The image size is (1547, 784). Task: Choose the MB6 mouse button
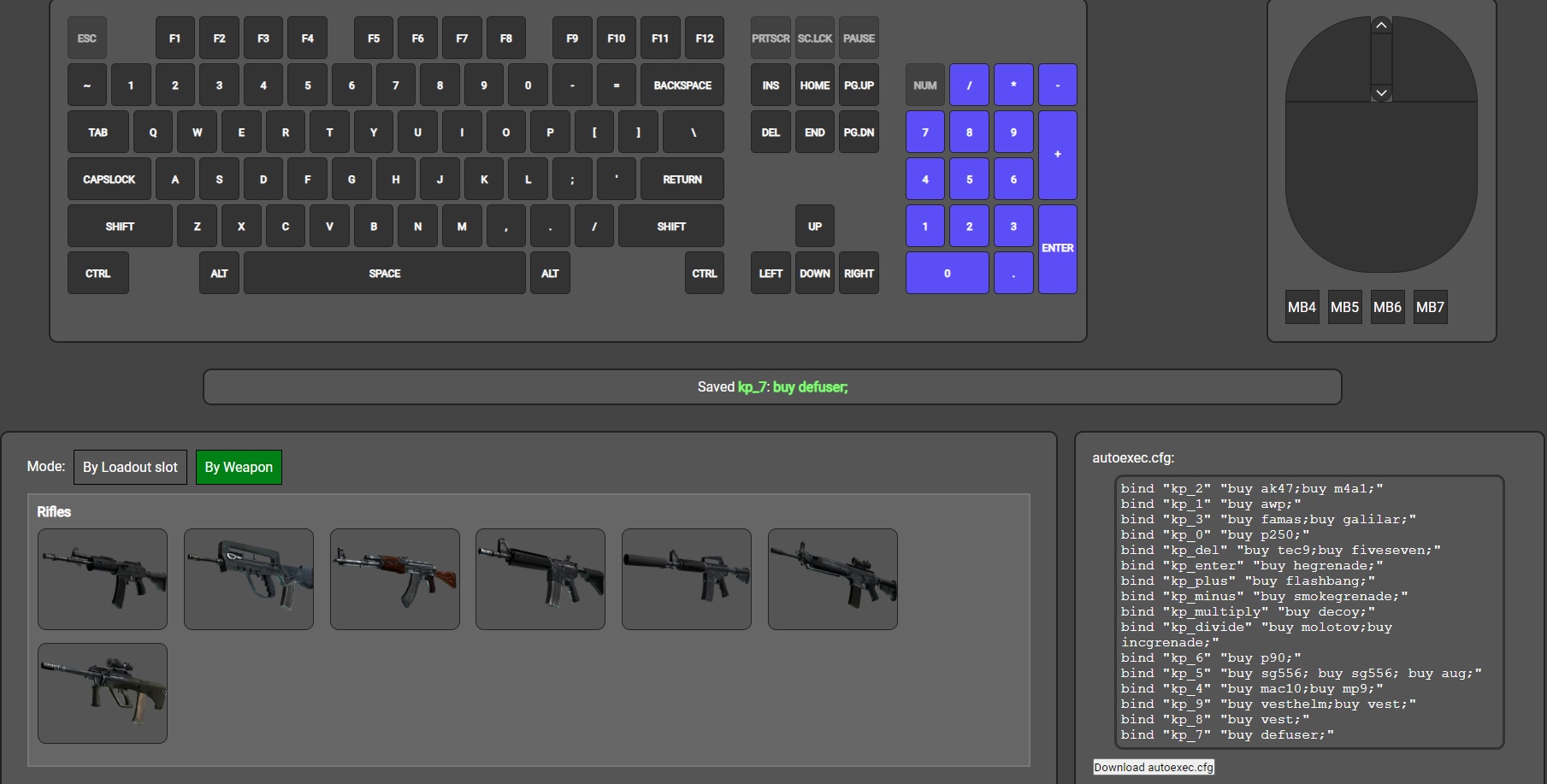point(1387,307)
